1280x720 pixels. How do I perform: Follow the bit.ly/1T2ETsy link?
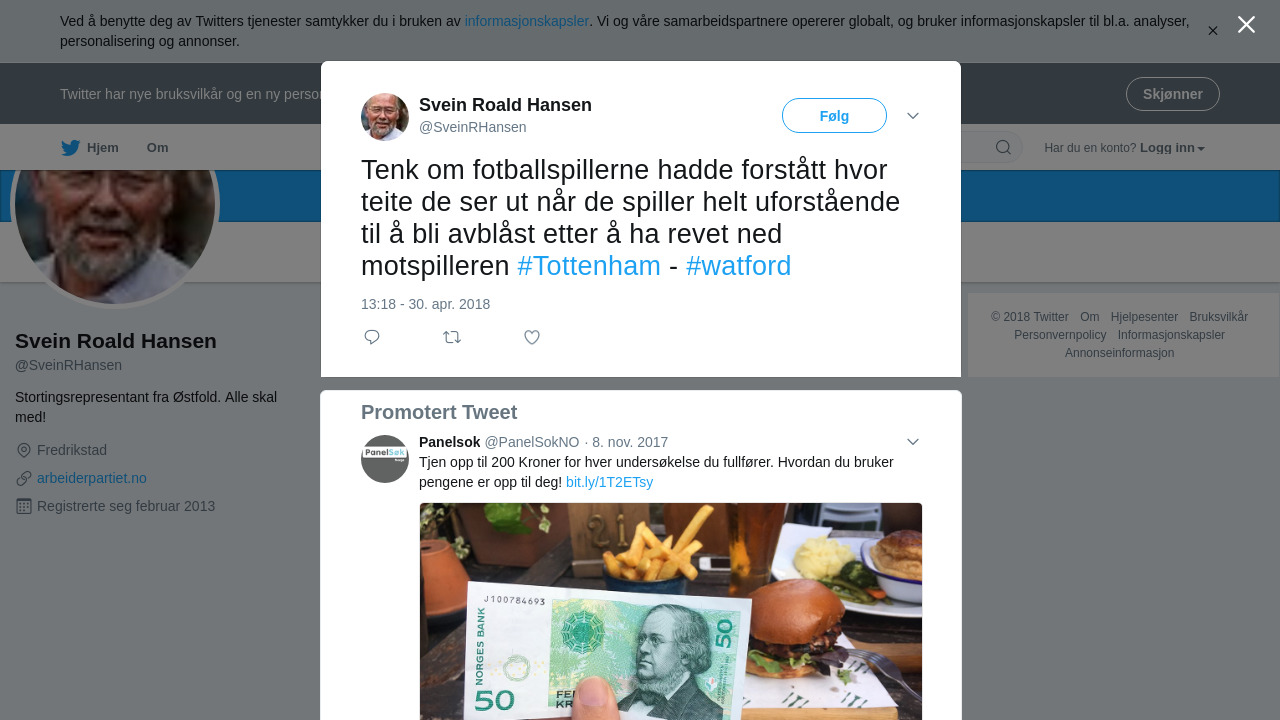pyautogui.click(x=609, y=482)
